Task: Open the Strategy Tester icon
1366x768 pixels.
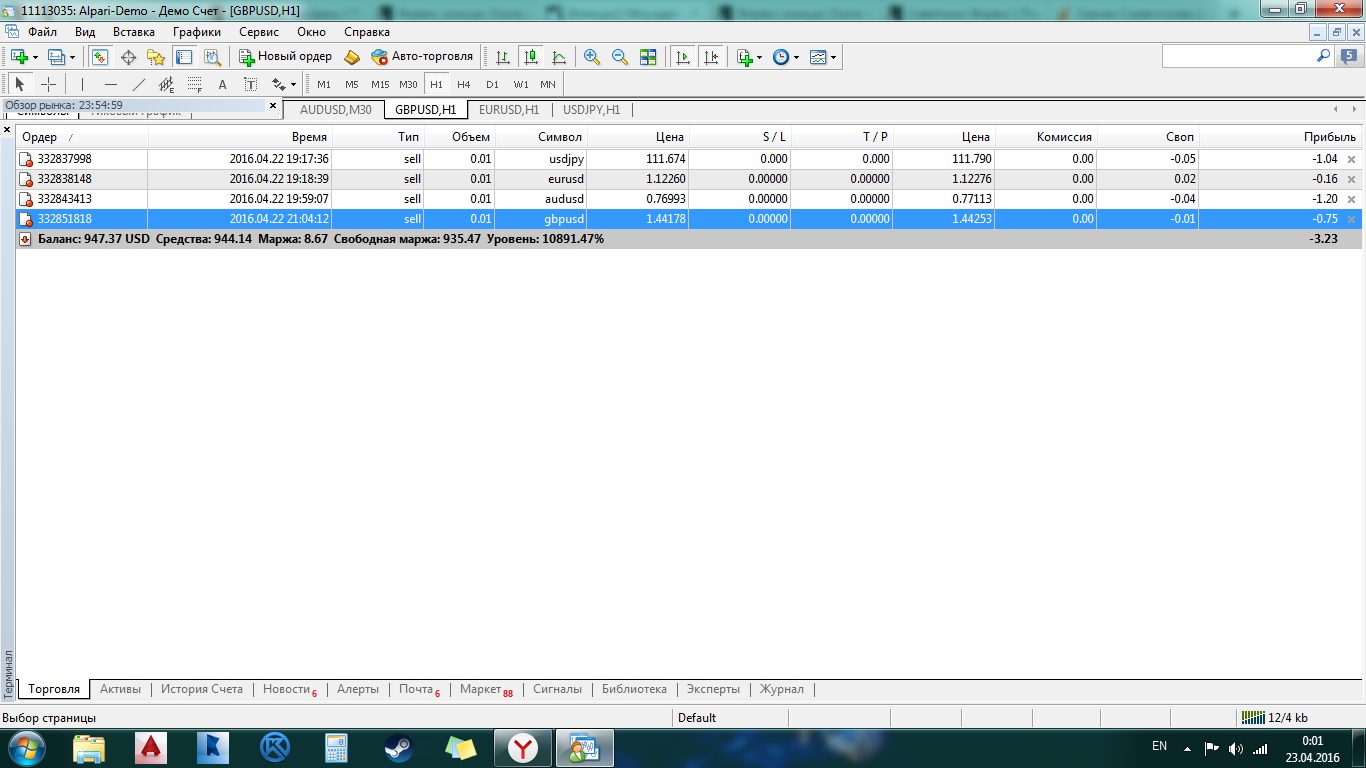Action: point(212,57)
